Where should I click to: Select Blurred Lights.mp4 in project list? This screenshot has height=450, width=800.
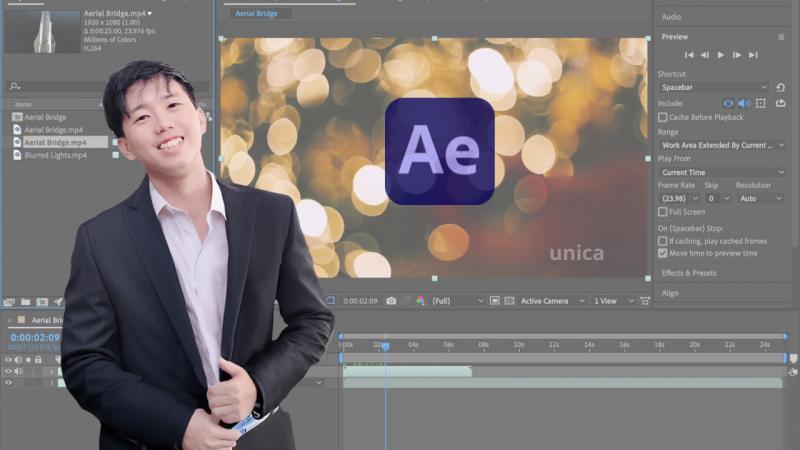coord(56,155)
